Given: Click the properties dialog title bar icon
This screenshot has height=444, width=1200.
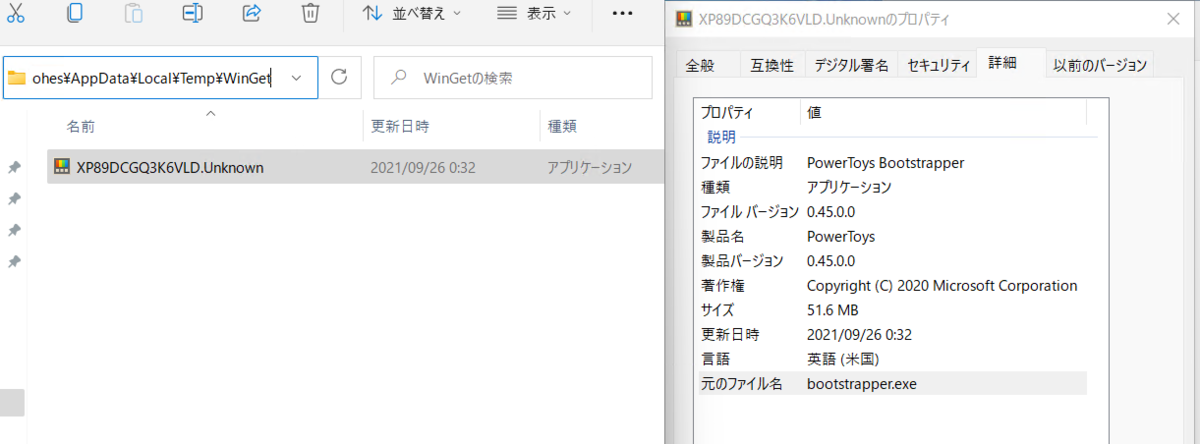Looking at the screenshot, I should click(x=684, y=18).
